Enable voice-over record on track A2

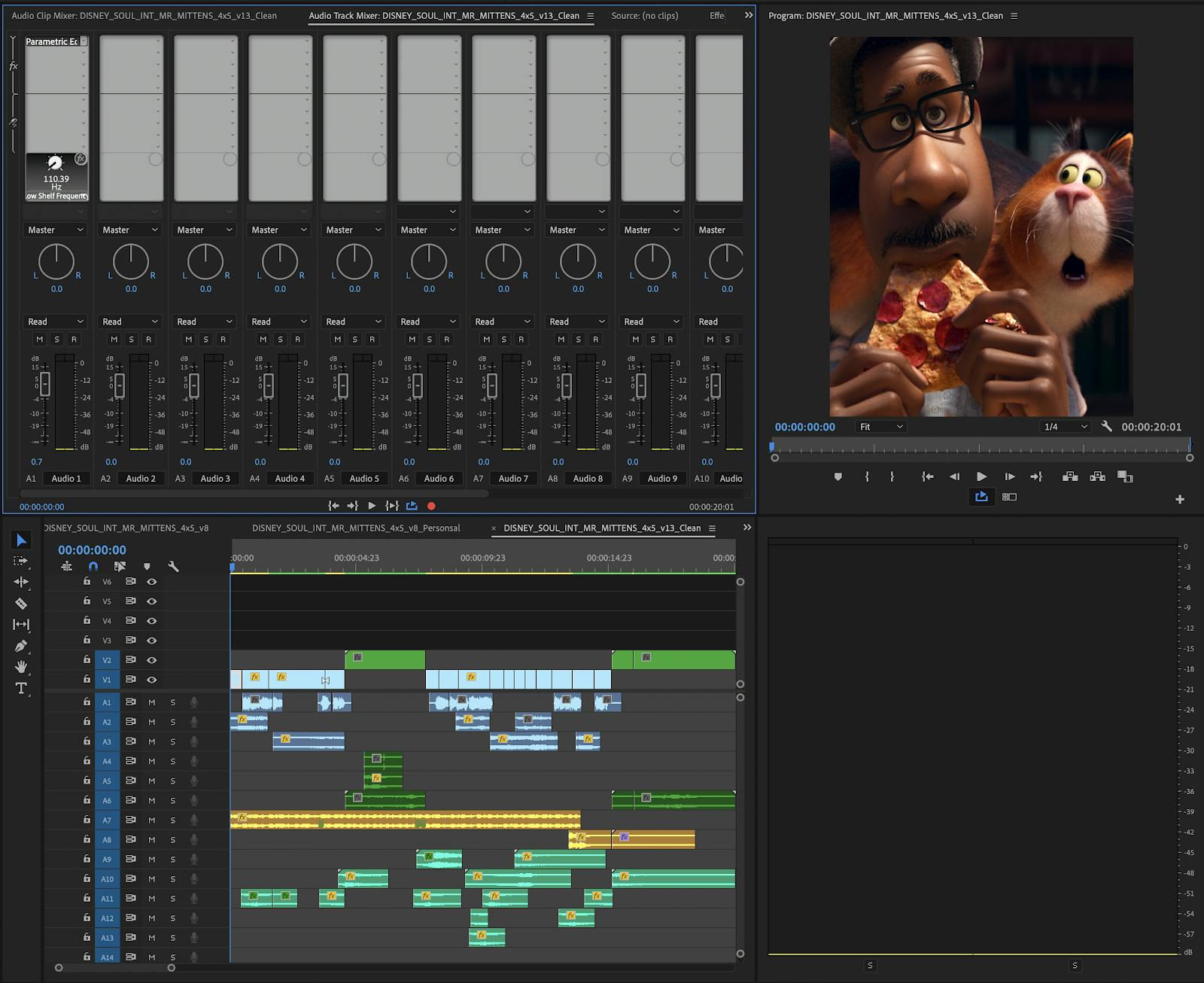pos(194,722)
